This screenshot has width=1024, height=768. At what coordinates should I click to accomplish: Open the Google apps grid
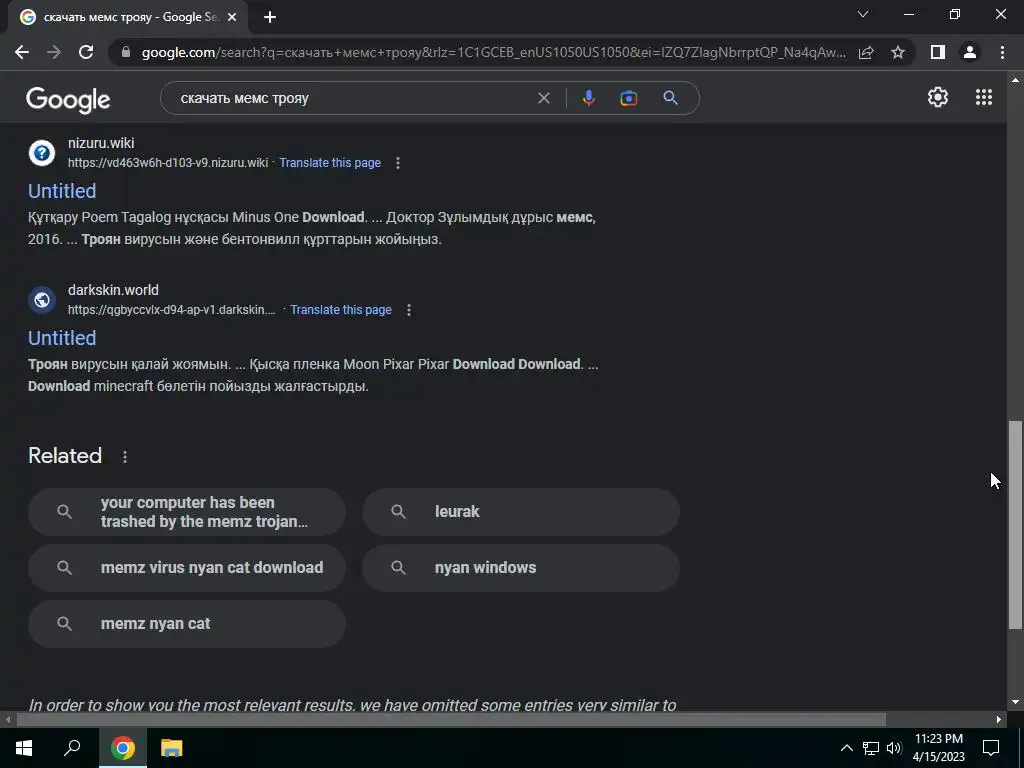984,97
